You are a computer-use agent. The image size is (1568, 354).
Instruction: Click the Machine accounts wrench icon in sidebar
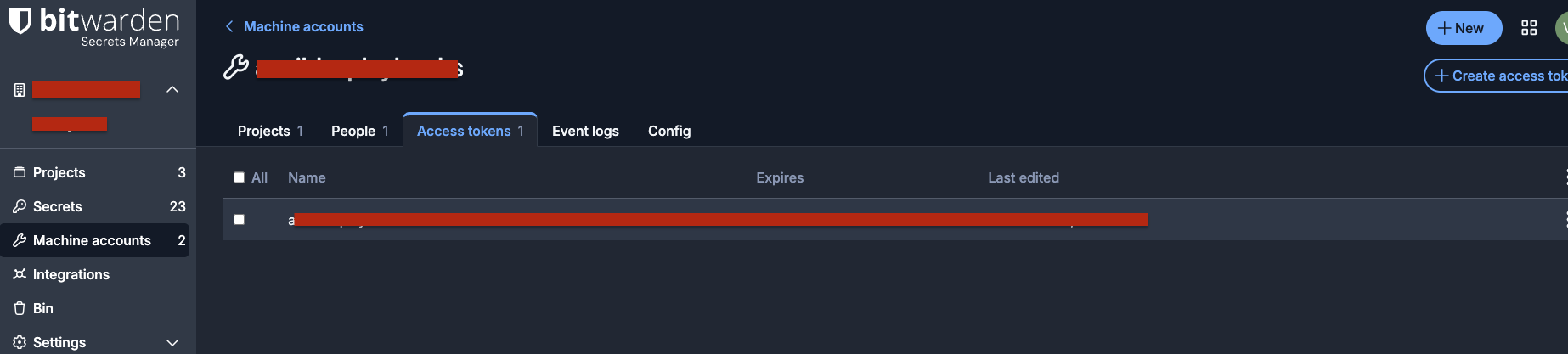point(20,240)
